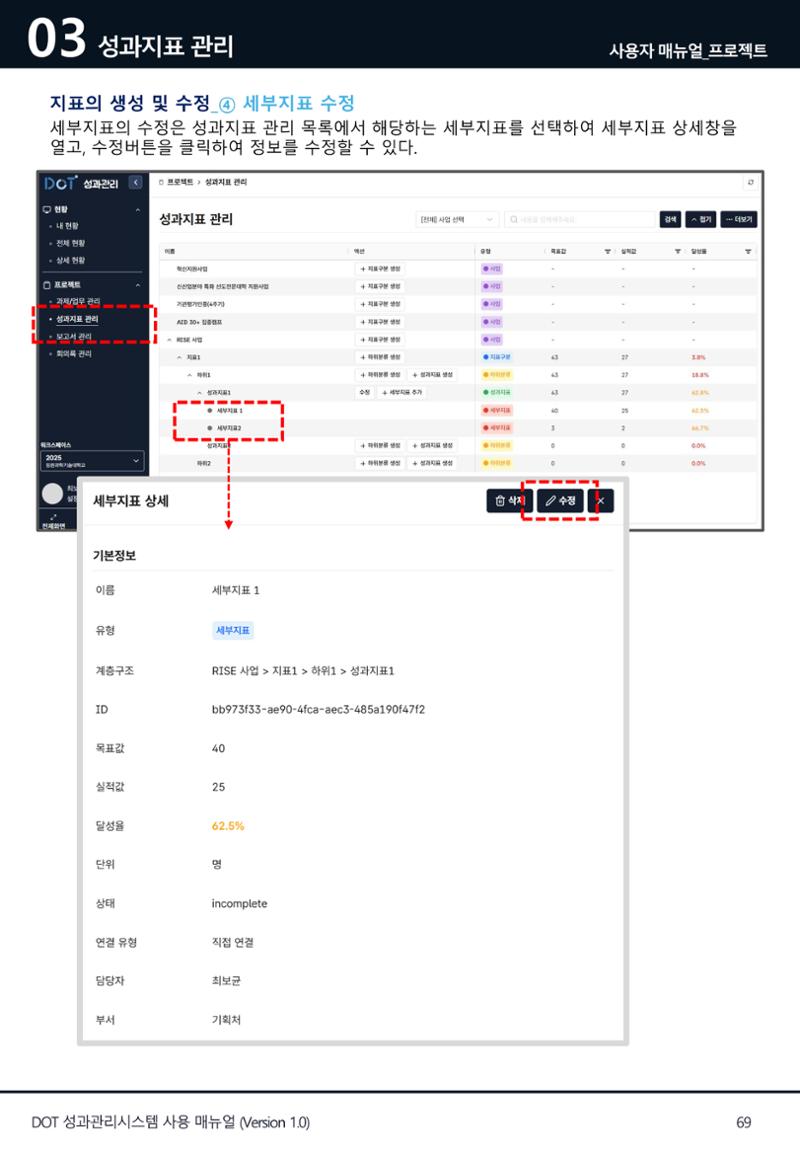Viewport: 800px width, 1155px height.
Task: Click the DOT logo in sidebar
Action: (x=60, y=183)
